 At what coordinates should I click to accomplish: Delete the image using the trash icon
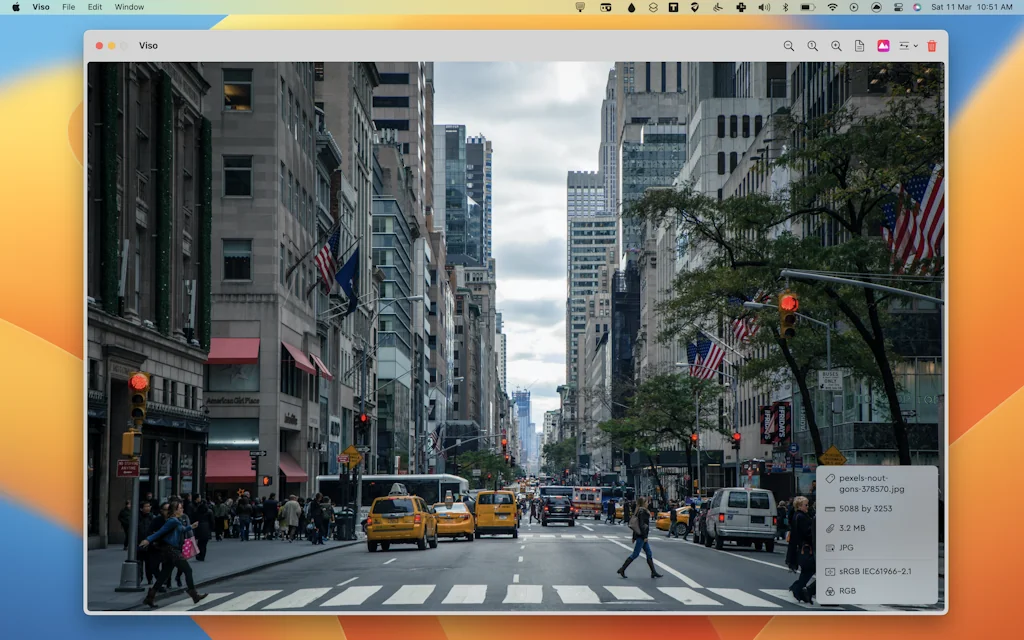930,45
